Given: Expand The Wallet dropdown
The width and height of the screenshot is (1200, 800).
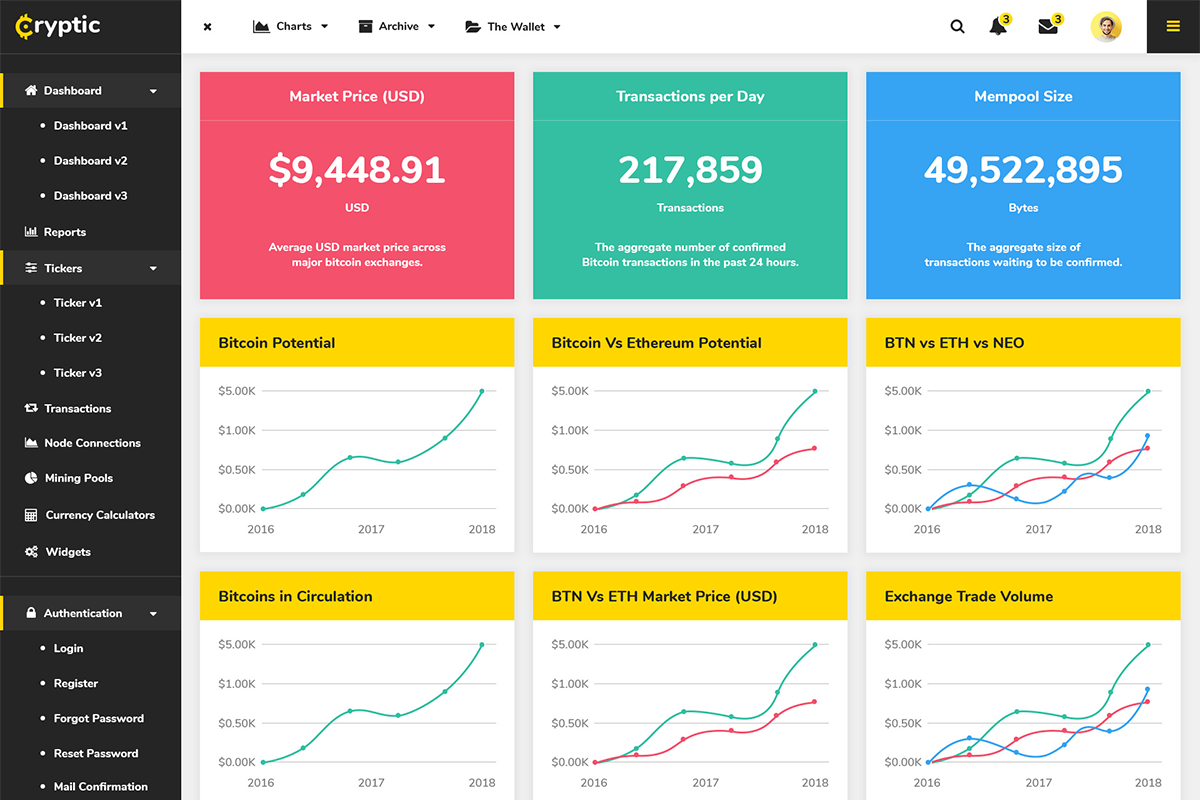Looking at the screenshot, I should pos(513,27).
